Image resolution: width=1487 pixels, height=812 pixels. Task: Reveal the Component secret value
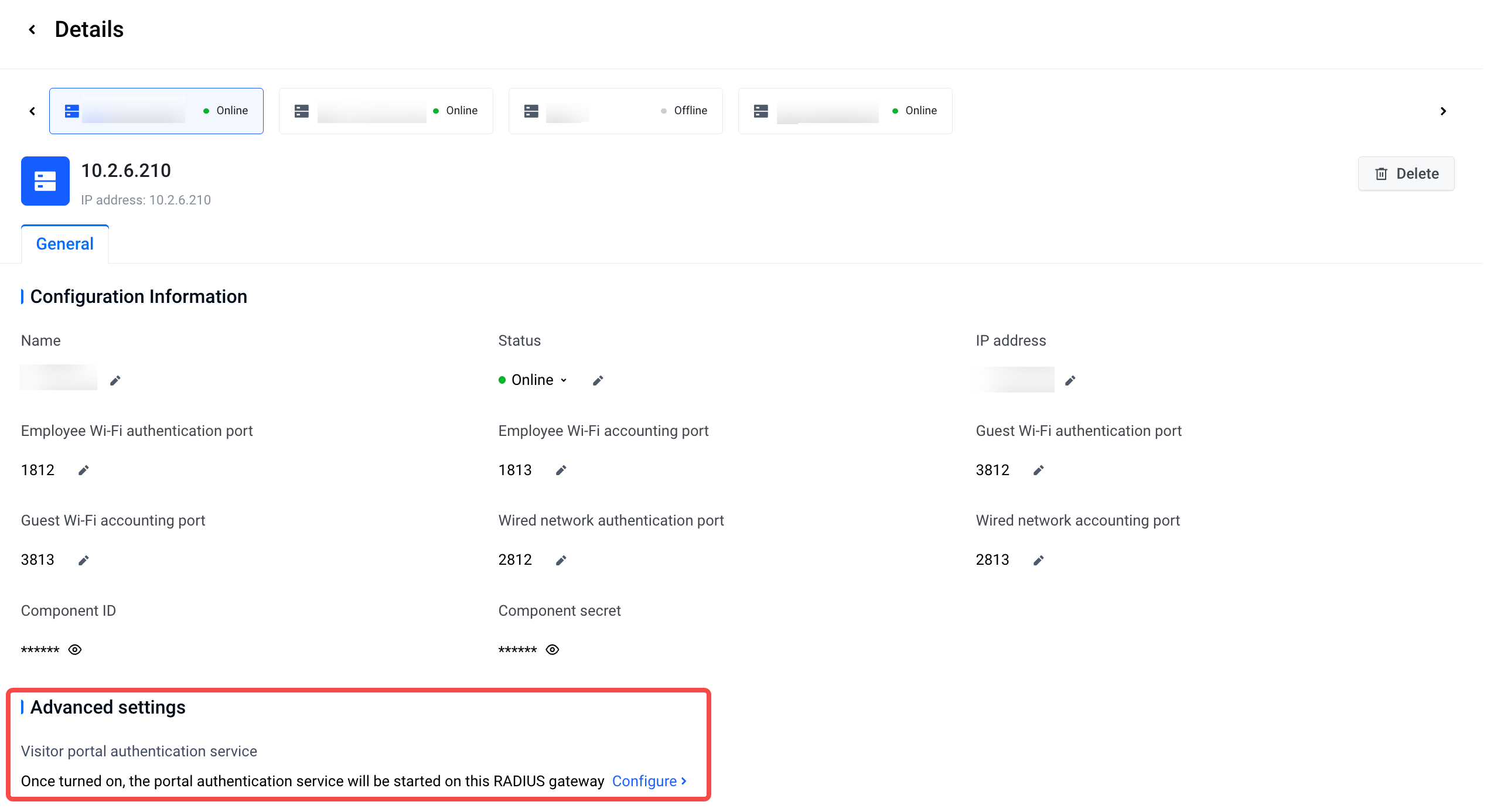tap(552, 650)
